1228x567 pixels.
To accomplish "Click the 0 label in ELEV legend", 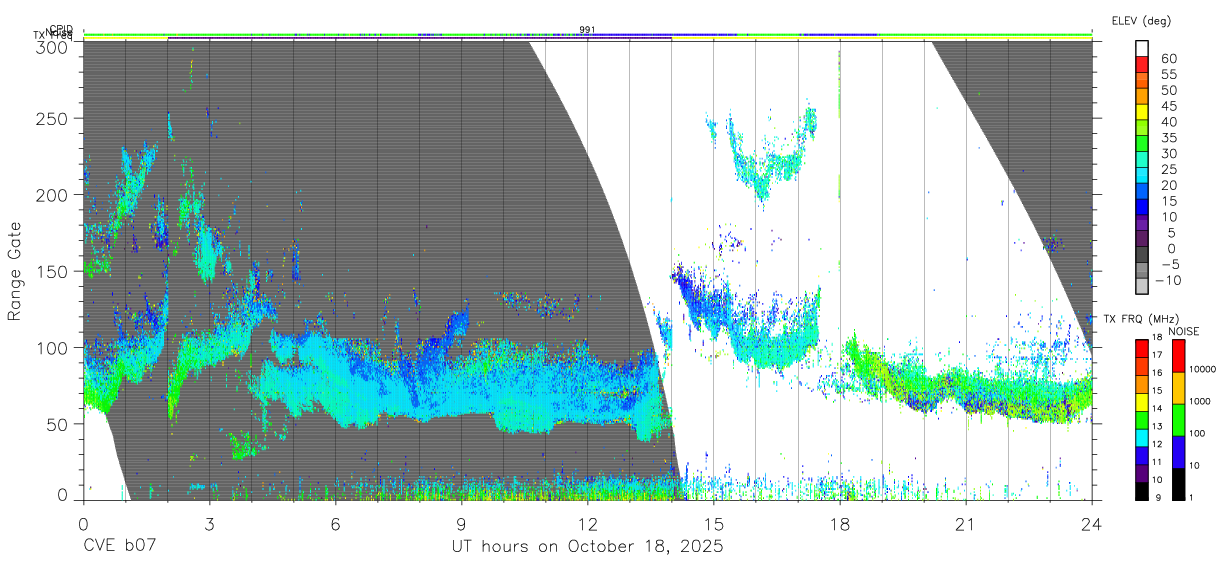I will [x=1171, y=249].
